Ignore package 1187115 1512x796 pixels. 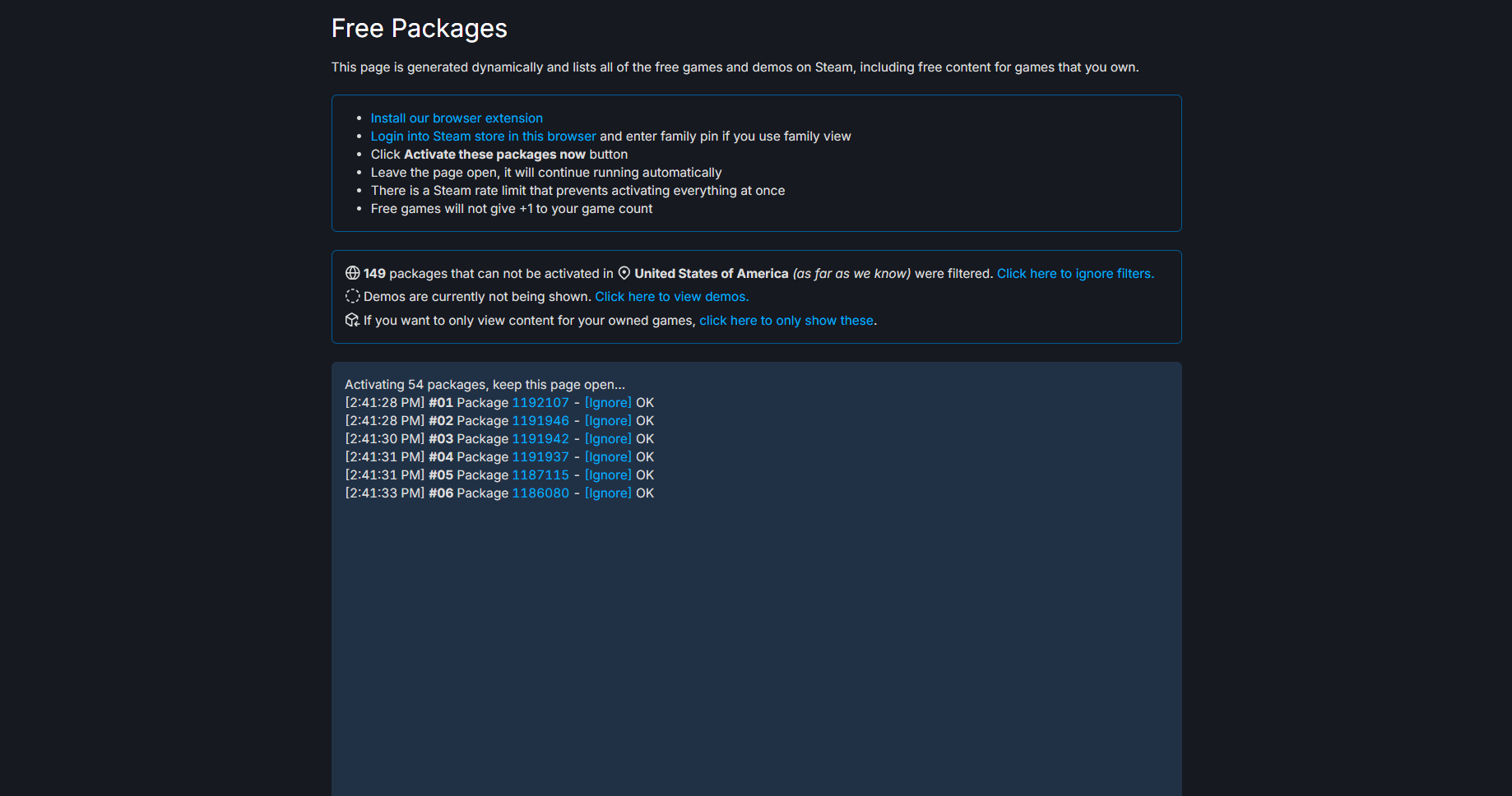(x=608, y=475)
